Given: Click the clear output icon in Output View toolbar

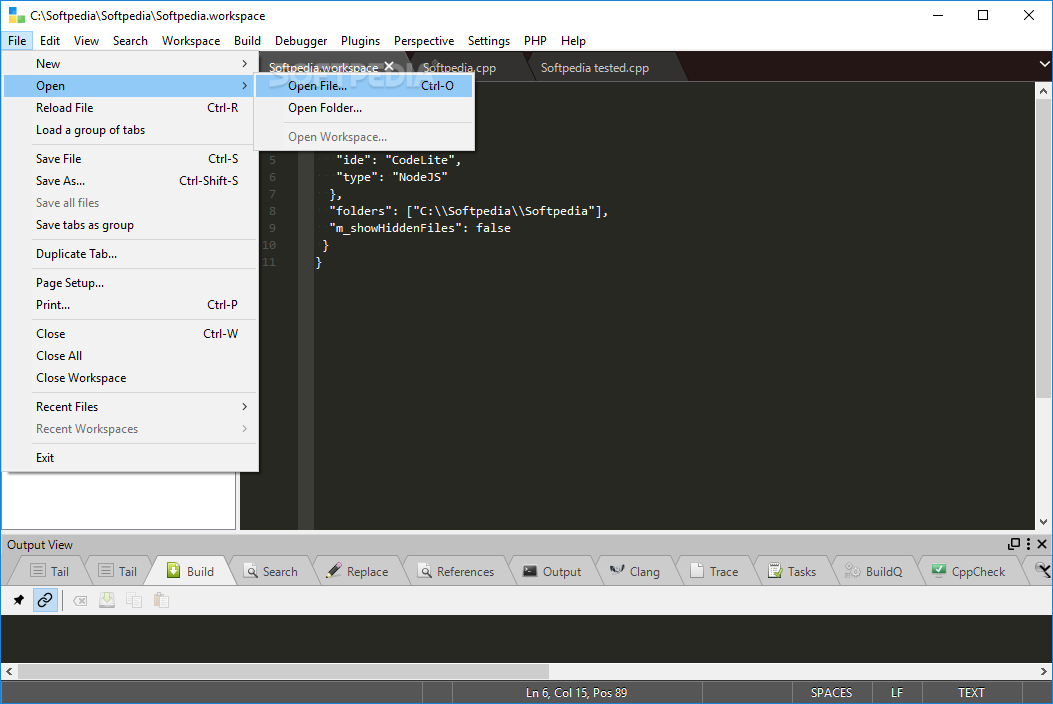Looking at the screenshot, I should 80,601.
